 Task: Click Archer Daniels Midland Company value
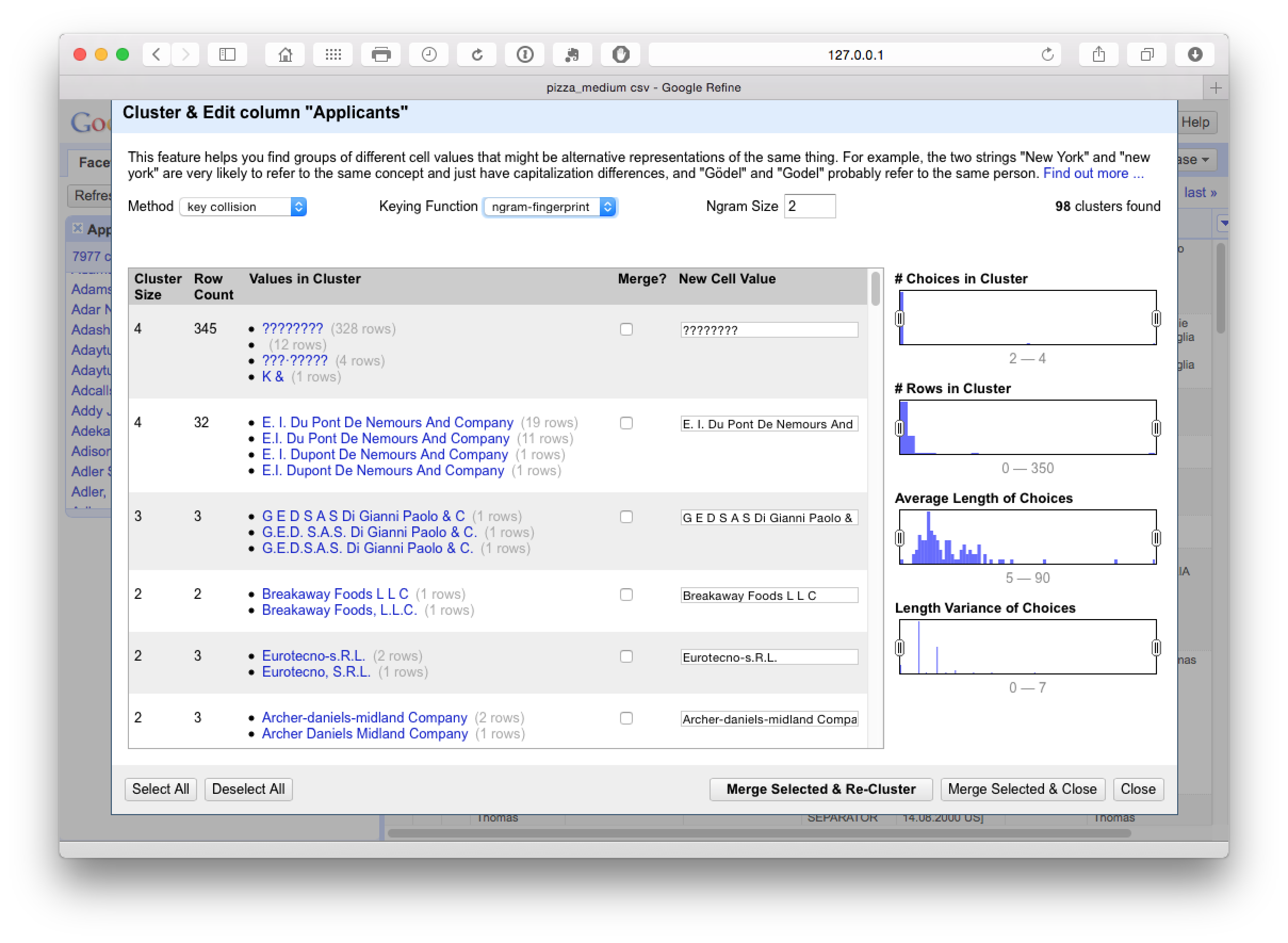[x=365, y=734]
